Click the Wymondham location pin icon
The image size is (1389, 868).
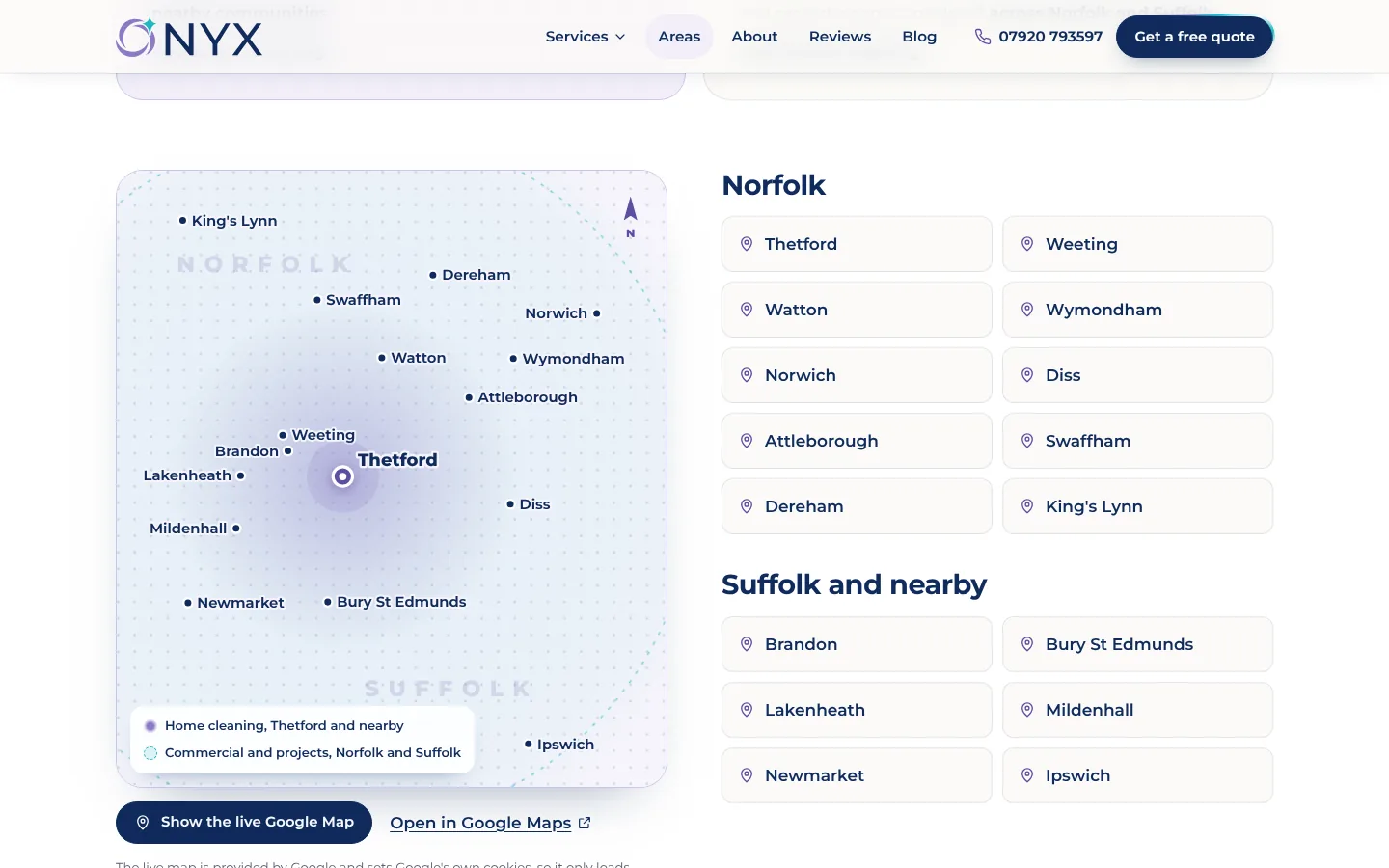[1027, 310]
